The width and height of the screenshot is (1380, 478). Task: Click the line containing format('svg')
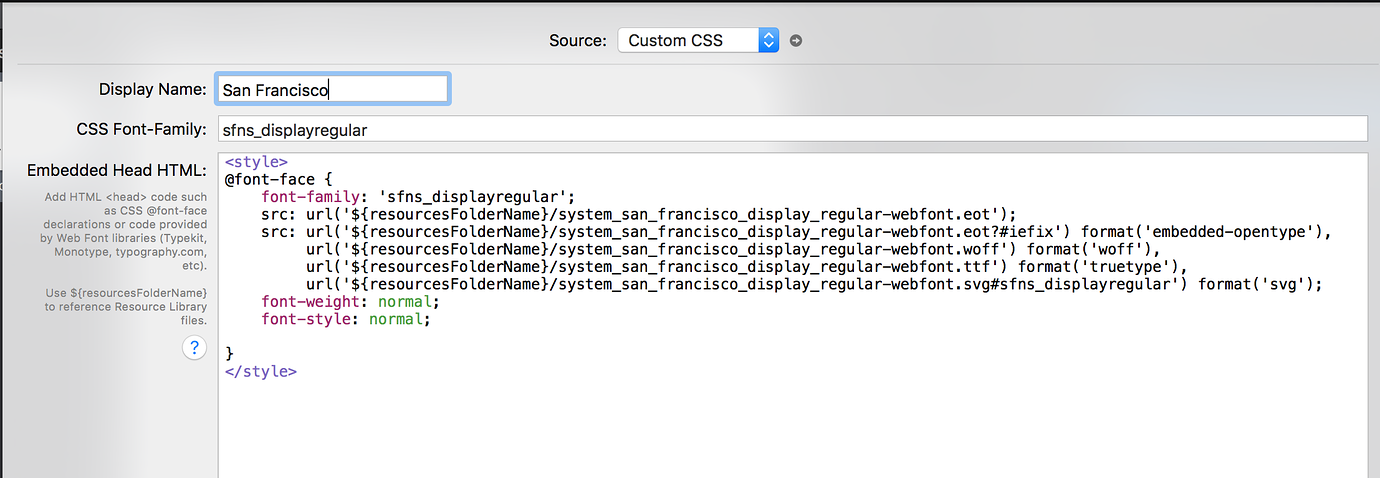coord(815,284)
